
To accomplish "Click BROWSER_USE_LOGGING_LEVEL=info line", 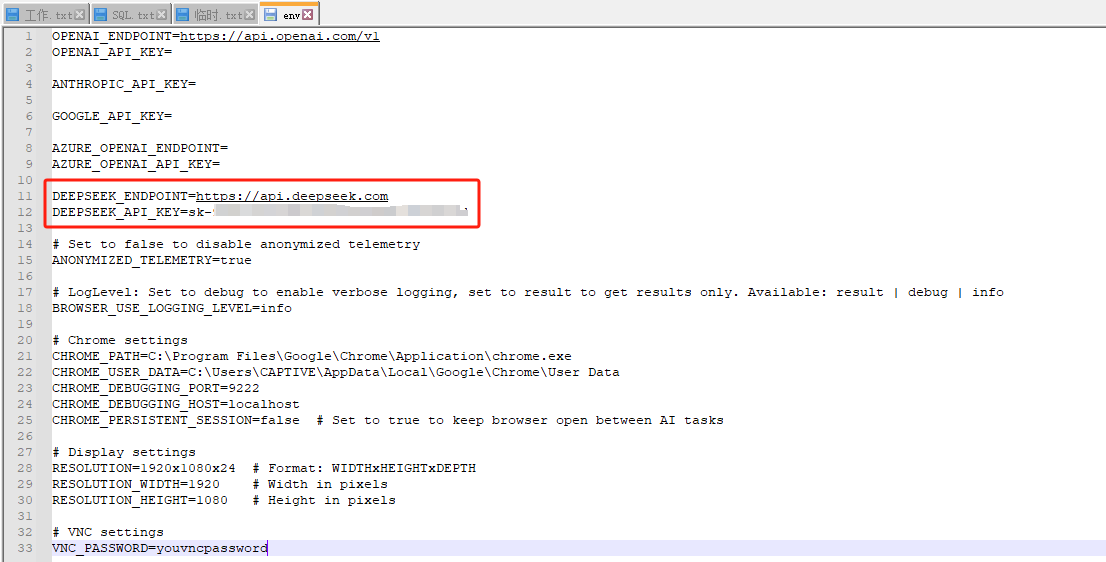I will (172, 308).
